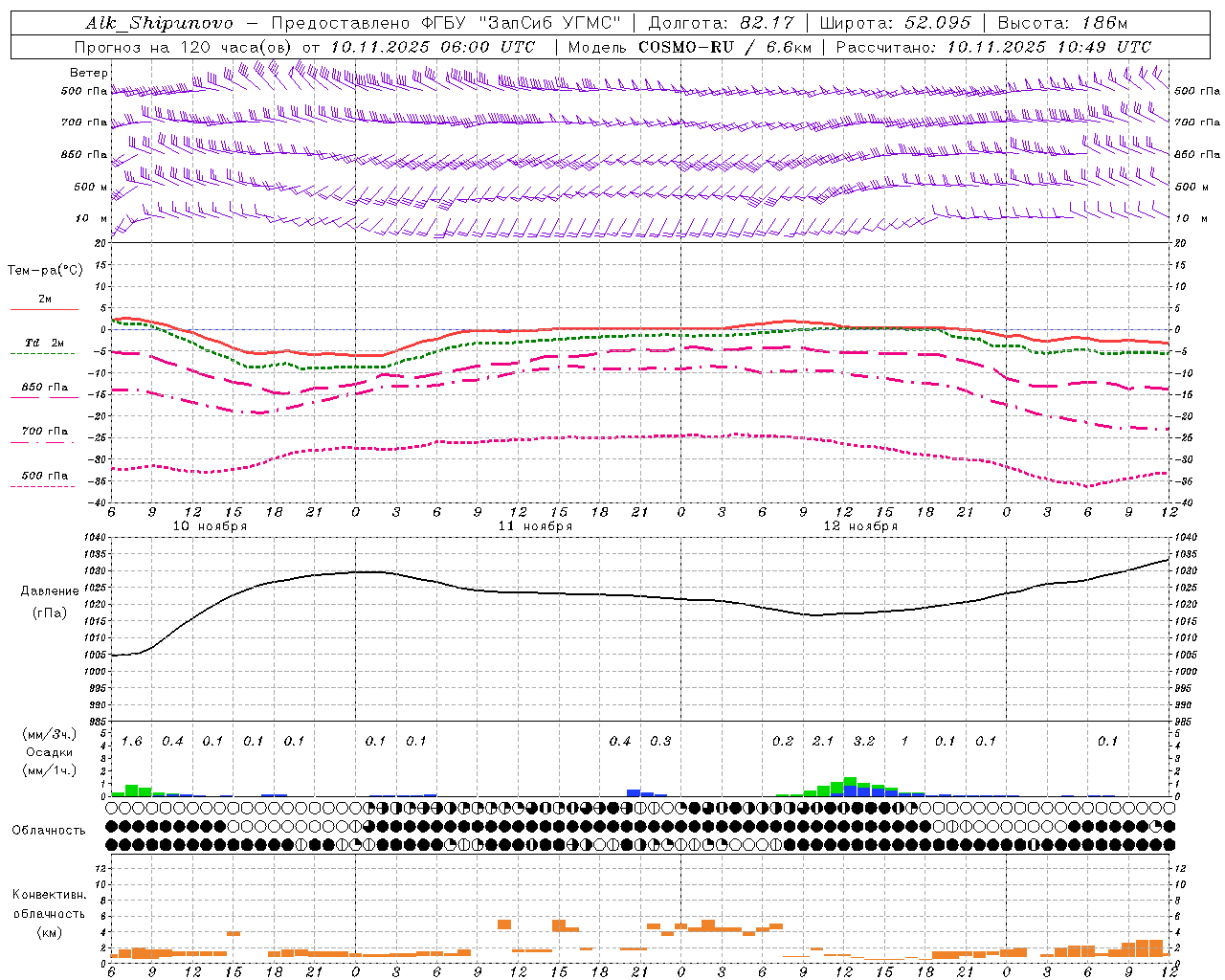This screenshot has height=980, width=1225.
Task: Click the '11 ноября' date label
Action: point(535,526)
